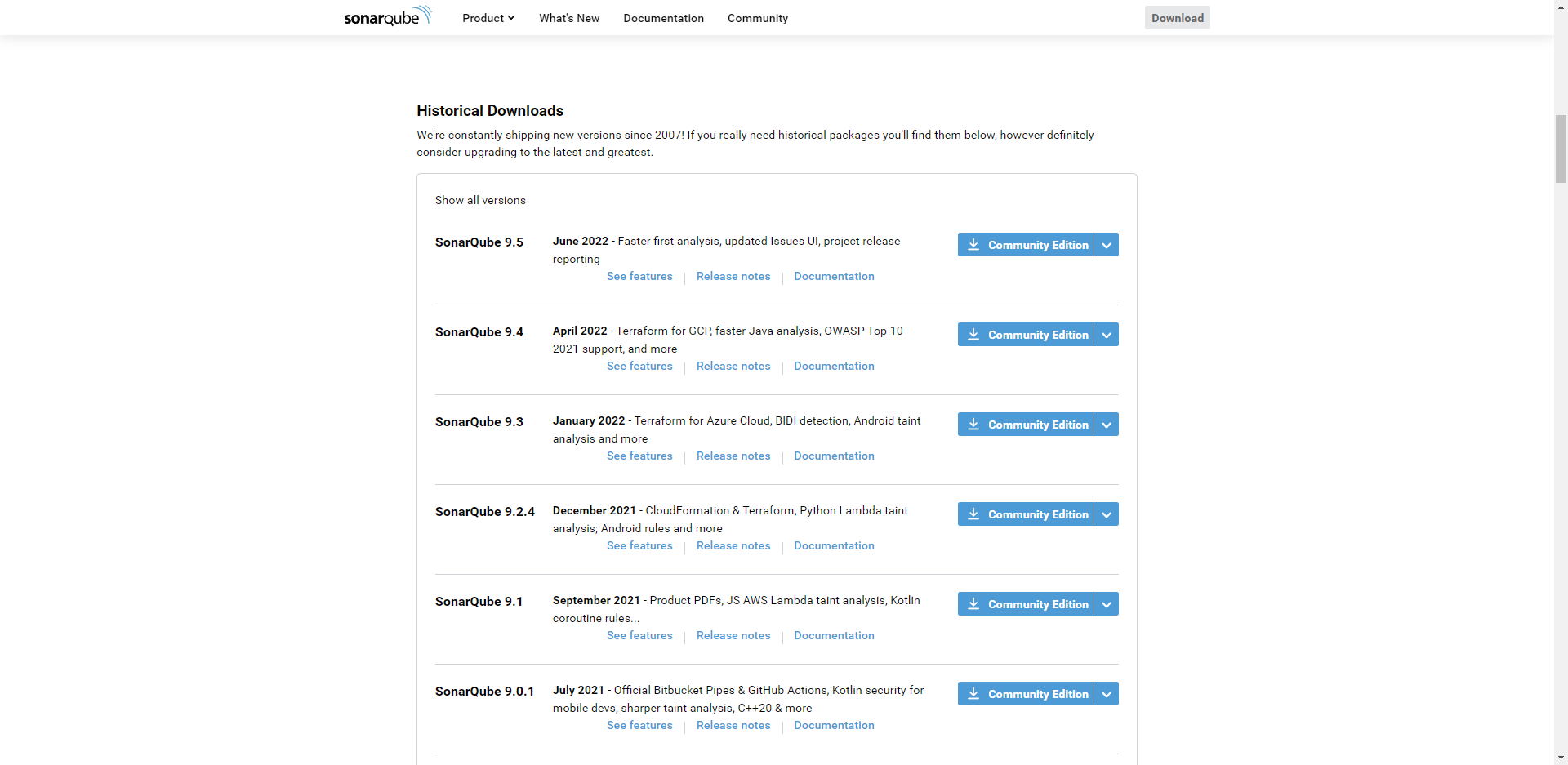See features of SonarQube 9.2.4

pos(639,545)
